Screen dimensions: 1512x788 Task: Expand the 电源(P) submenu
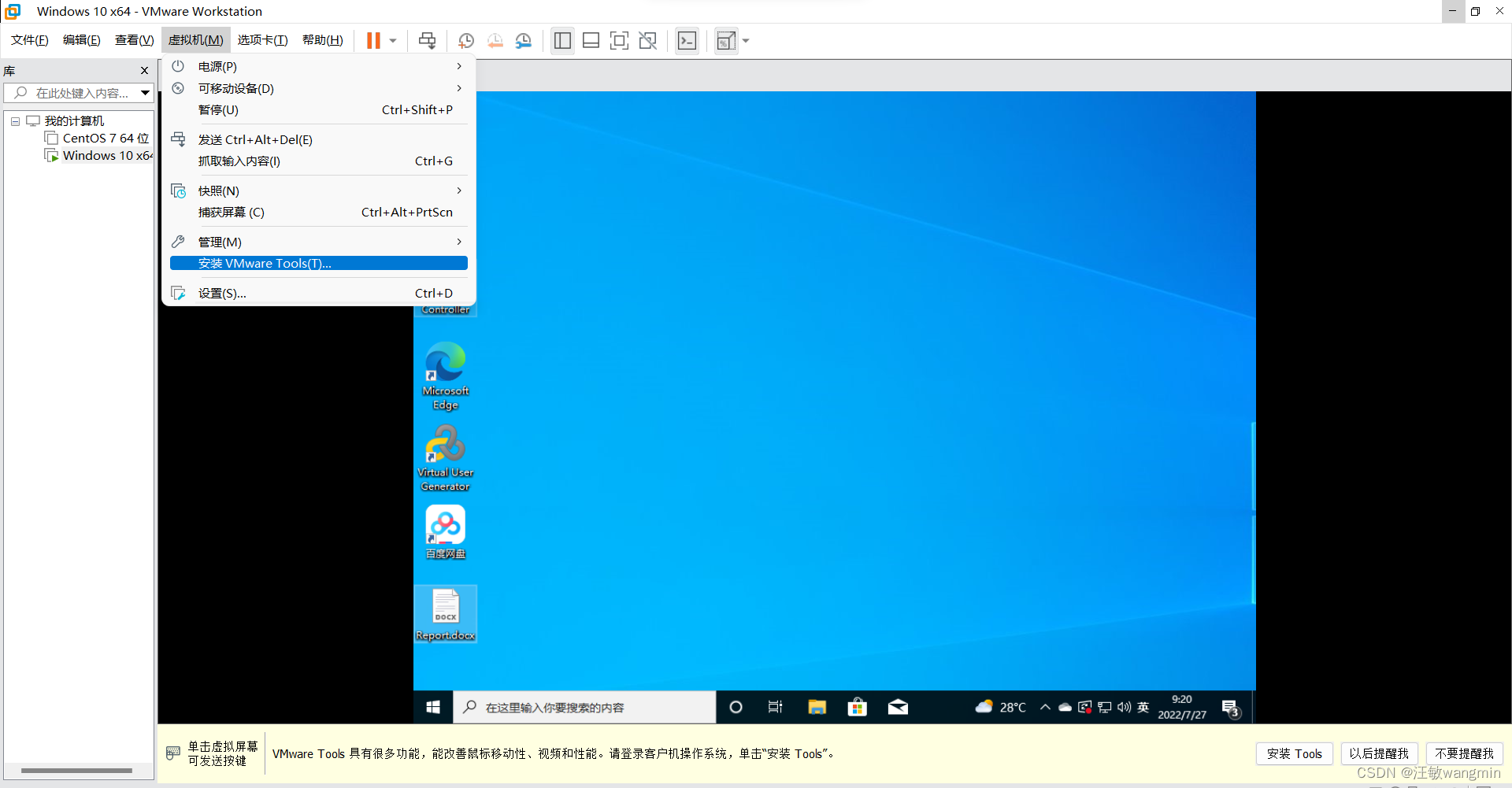pos(318,67)
